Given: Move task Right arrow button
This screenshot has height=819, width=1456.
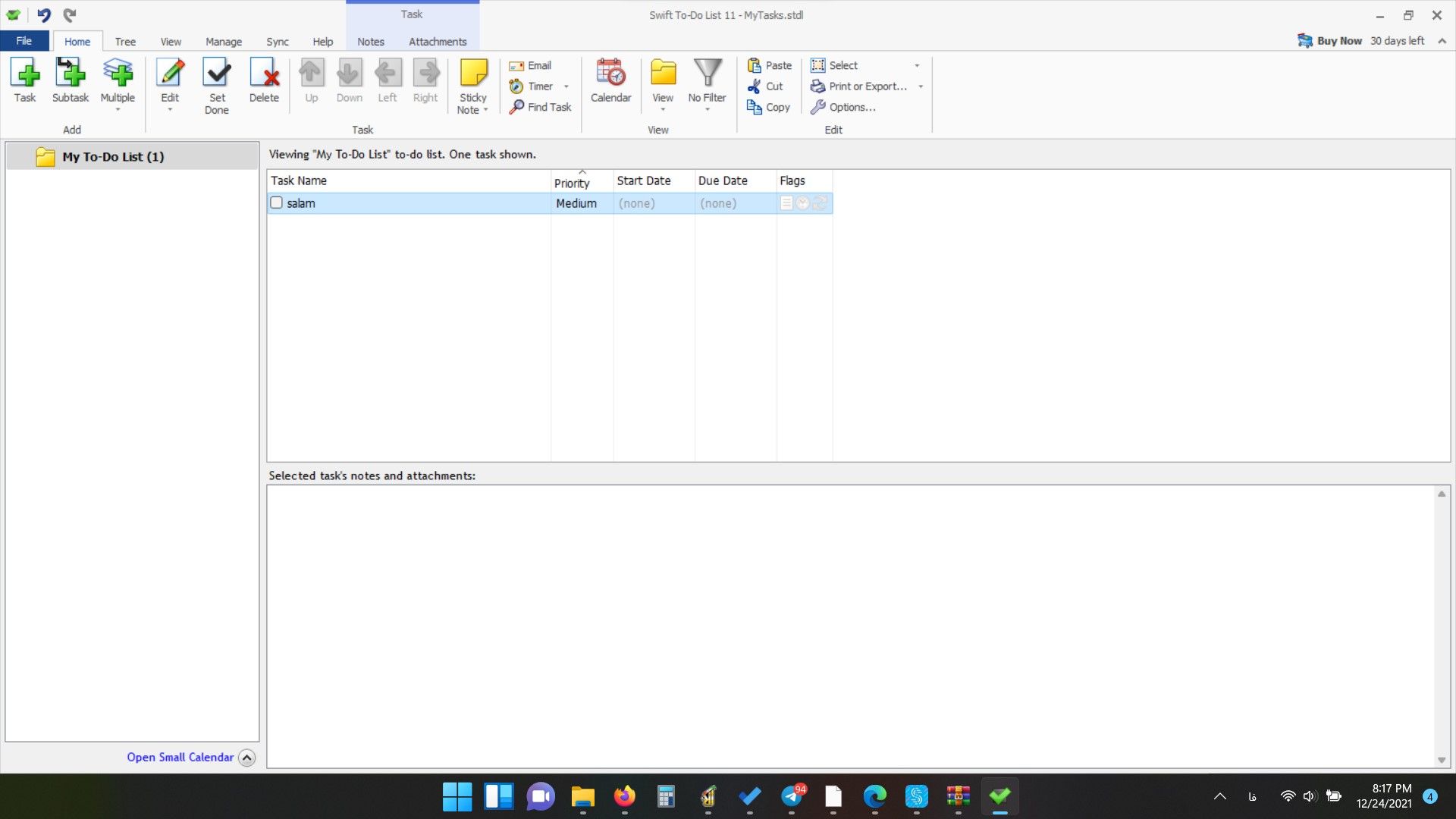Looking at the screenshot, I should [425, 80].
